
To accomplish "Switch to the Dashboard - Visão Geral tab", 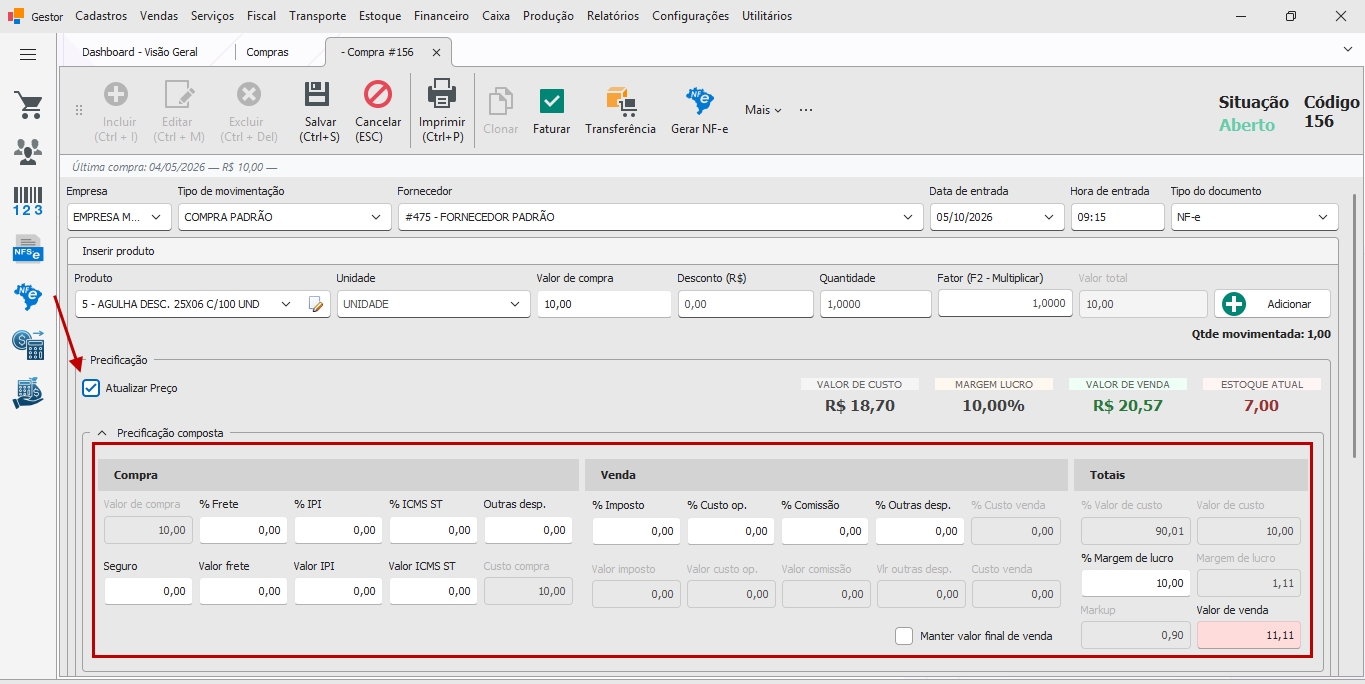I will click(140, 52).
